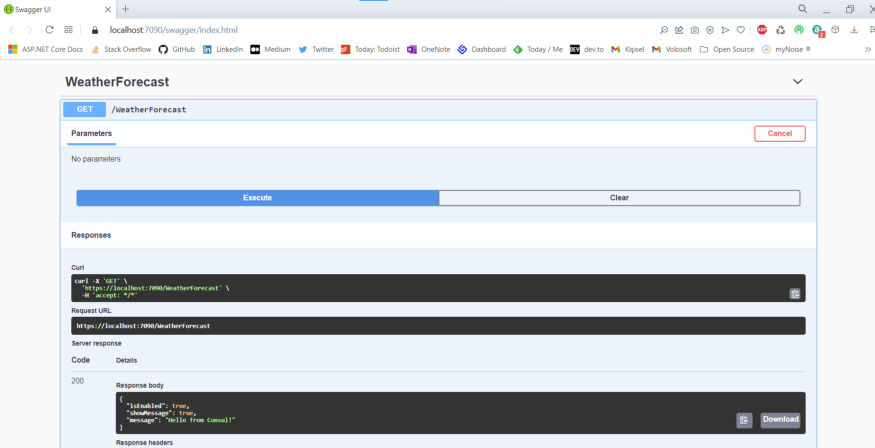Cancel the try-it-out mode
The height and width of the screenshot is (448, 875).
pyautogui.click(x=780, y=134)
